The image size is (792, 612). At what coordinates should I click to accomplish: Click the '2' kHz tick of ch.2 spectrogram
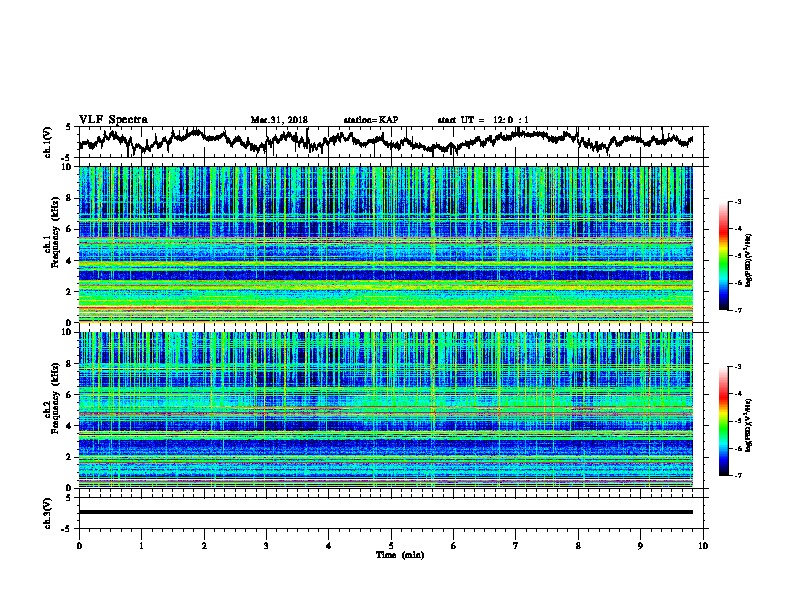pyautogui.click(x=71, y=457)
